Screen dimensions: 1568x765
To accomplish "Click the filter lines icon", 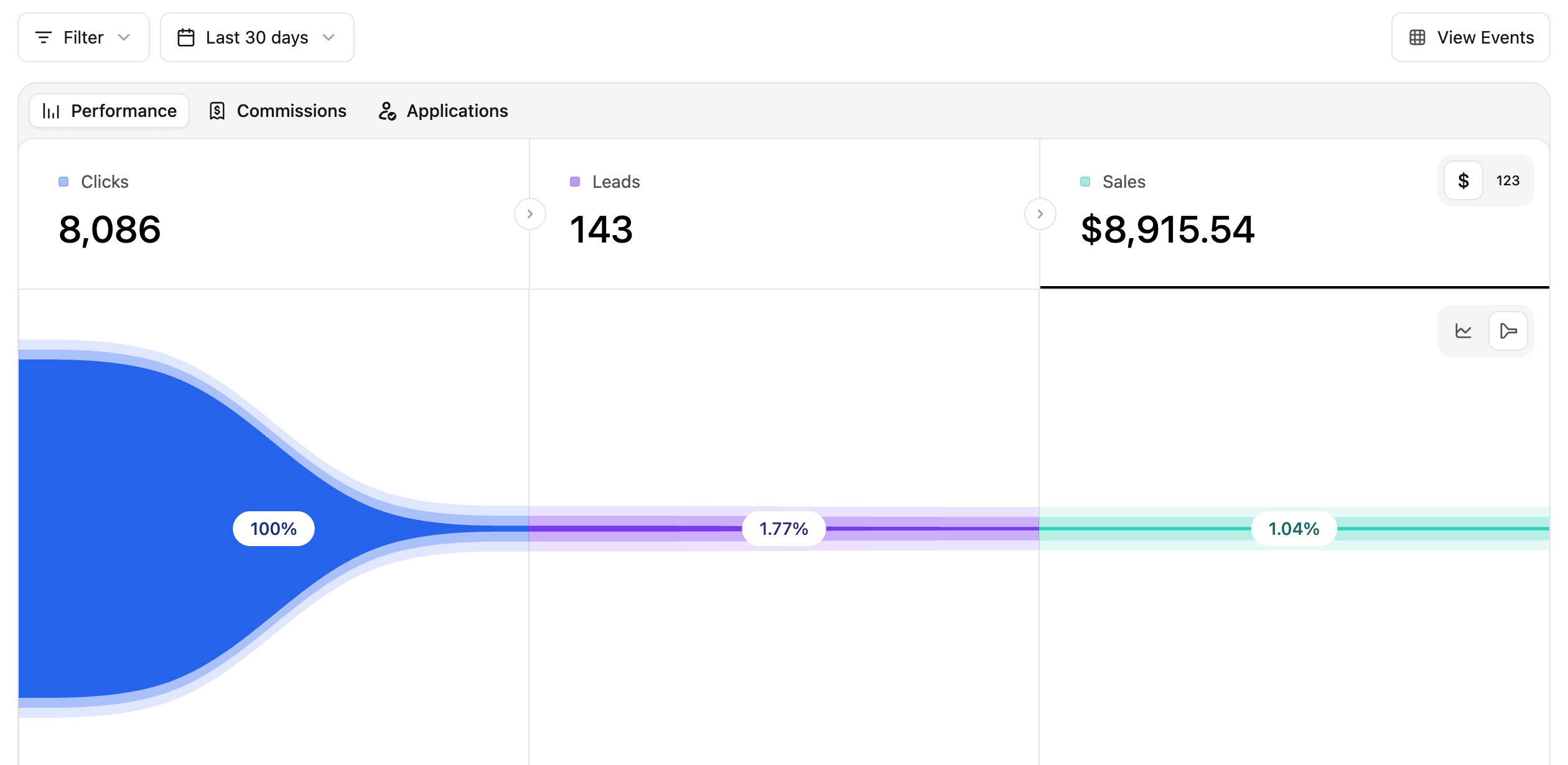I will pos(44,37).
